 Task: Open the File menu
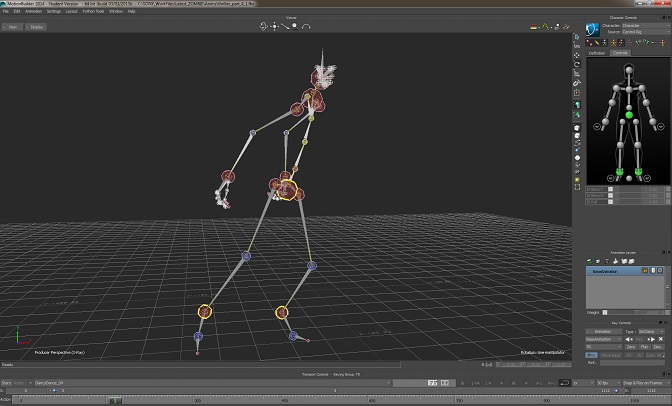click(6, 11)
